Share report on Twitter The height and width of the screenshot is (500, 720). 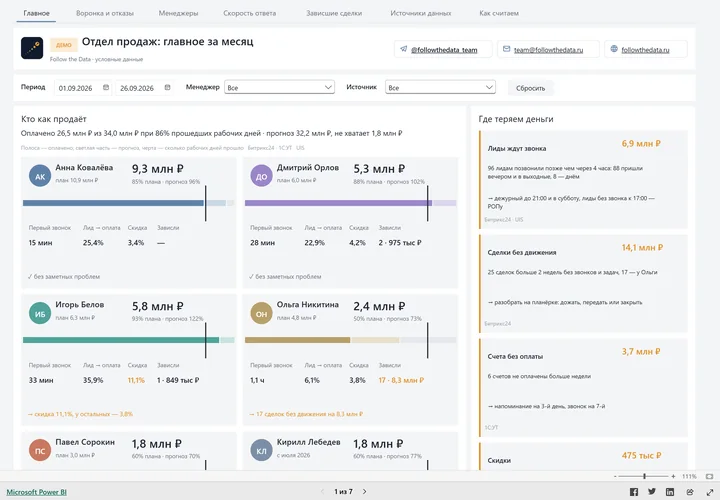coord(652,492)
